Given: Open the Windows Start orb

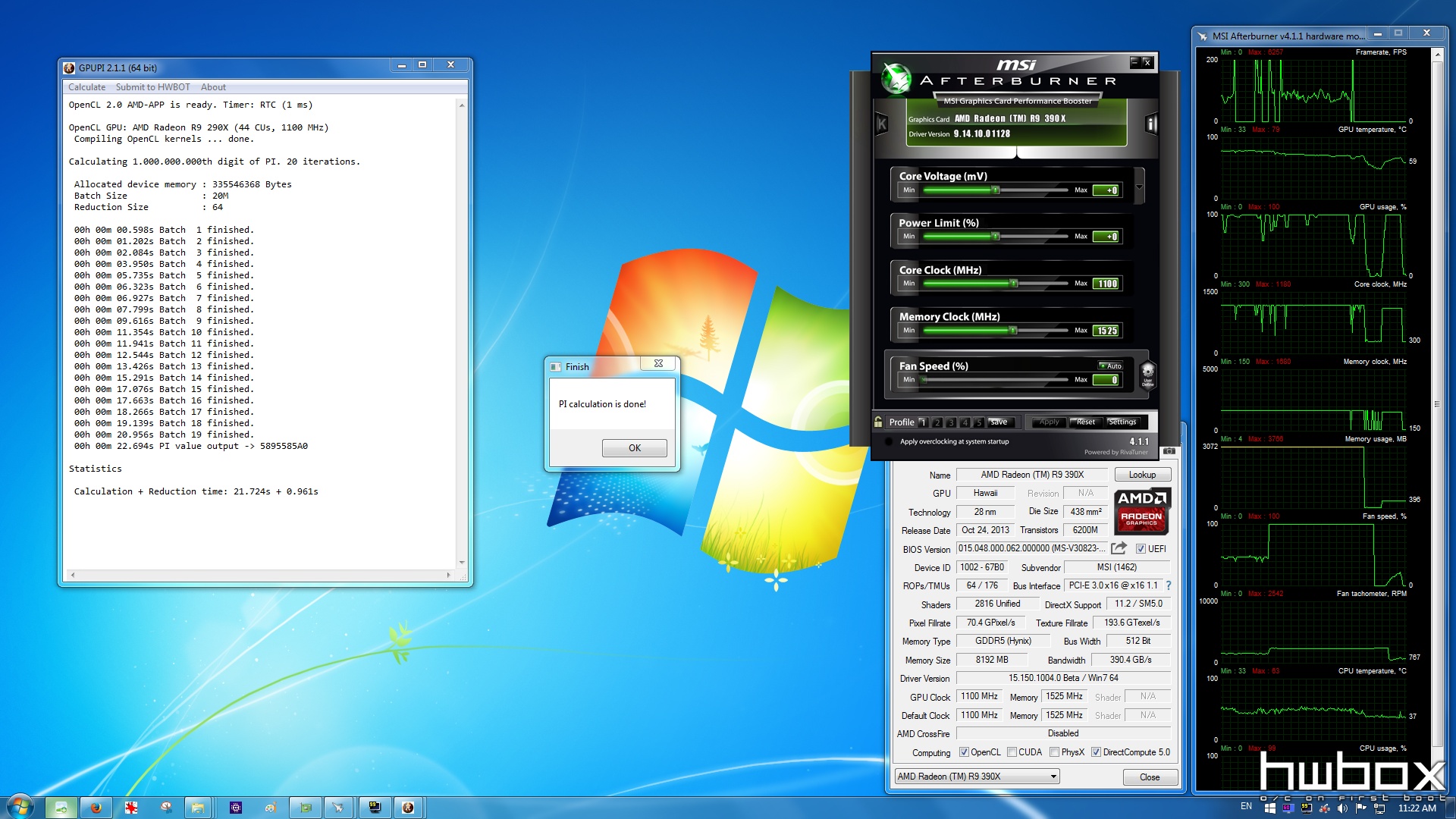Looking at the screenshot, I should pyautogui.click(x=20, y=807).
